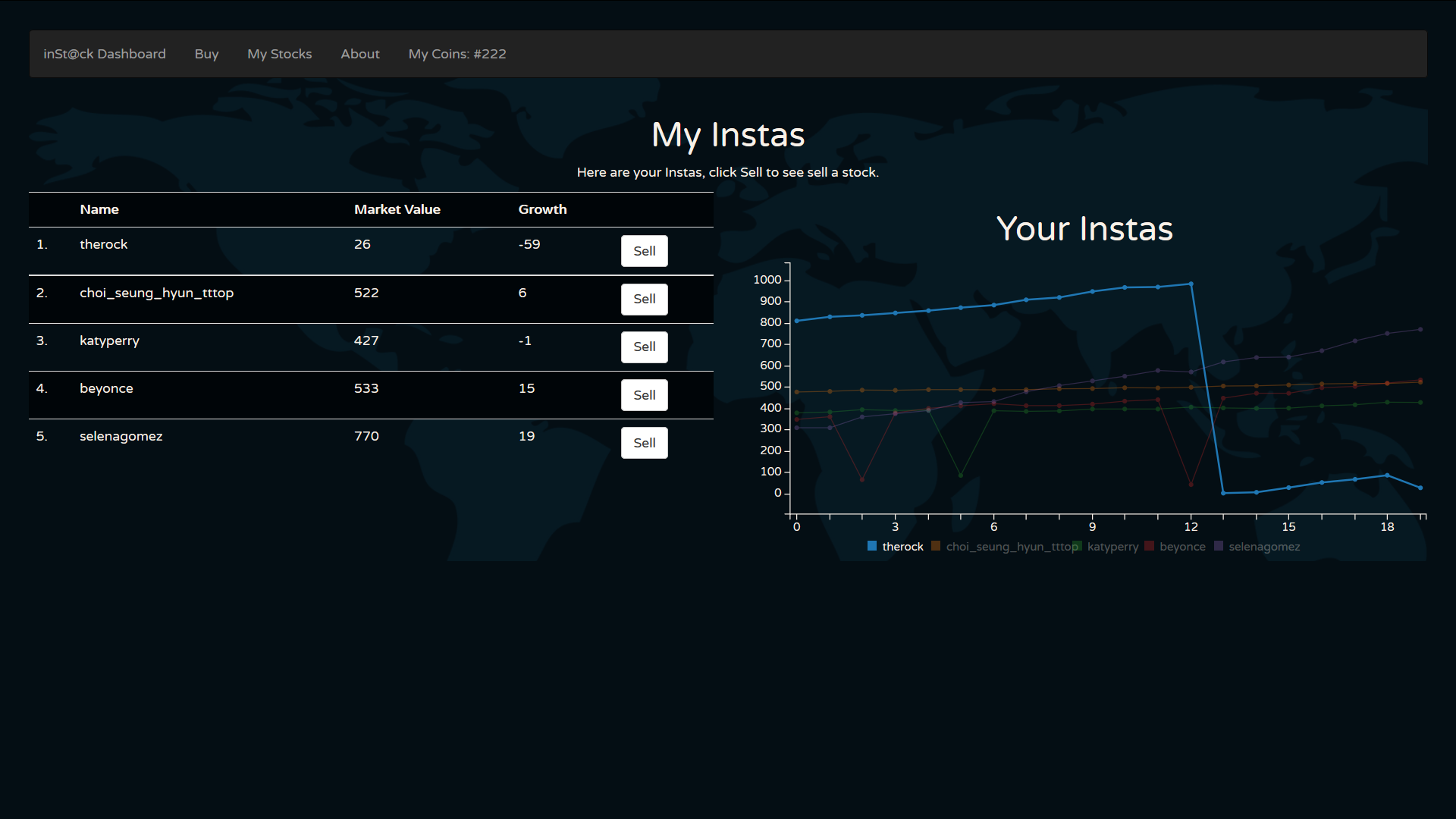1456x819 pixels.
Task: Click last therock data point on chart
Action: [x=1420, y=488]
